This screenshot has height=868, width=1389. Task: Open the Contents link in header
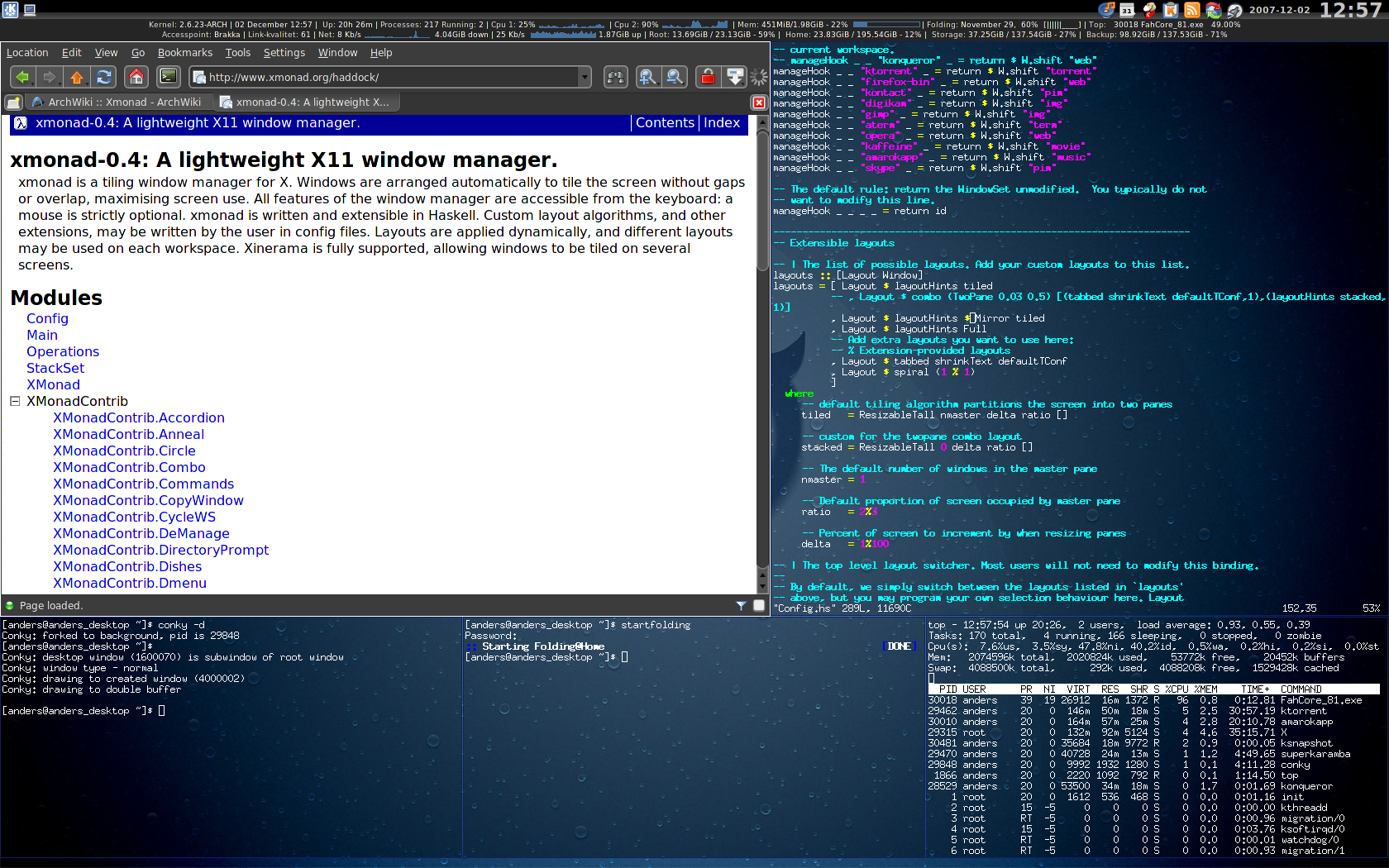coord(665,122)
